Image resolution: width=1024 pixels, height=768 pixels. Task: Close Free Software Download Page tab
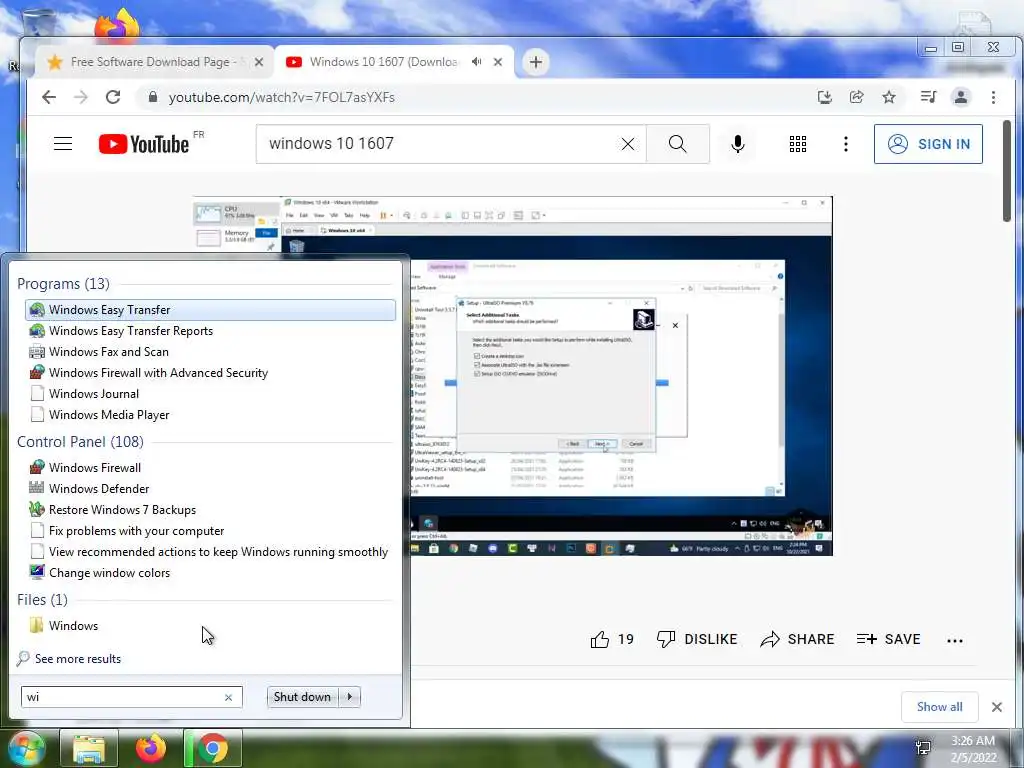259,62
